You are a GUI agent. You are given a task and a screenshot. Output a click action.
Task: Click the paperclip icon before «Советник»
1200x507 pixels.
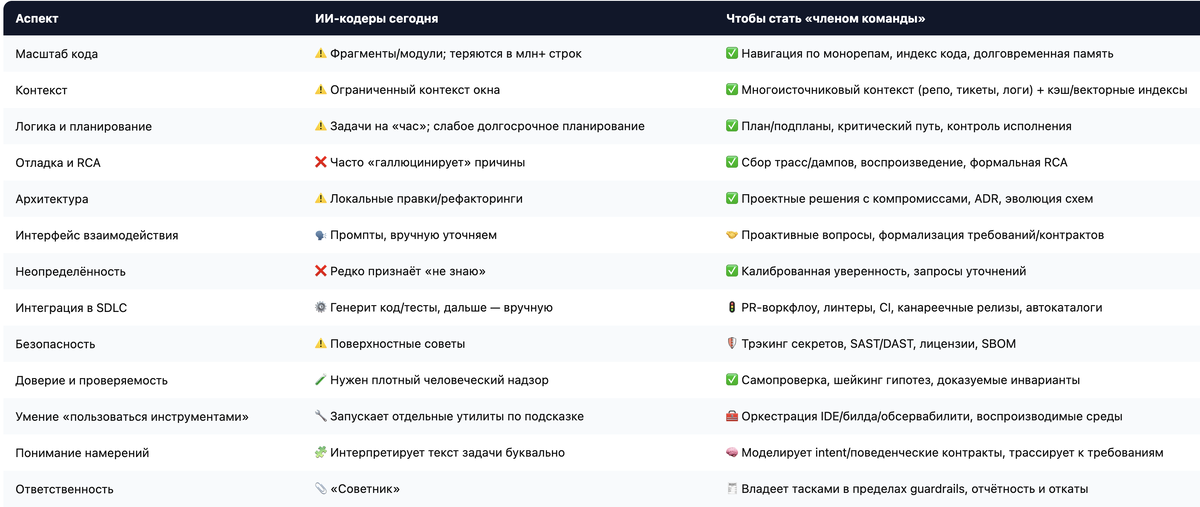[x=320, y=489]
